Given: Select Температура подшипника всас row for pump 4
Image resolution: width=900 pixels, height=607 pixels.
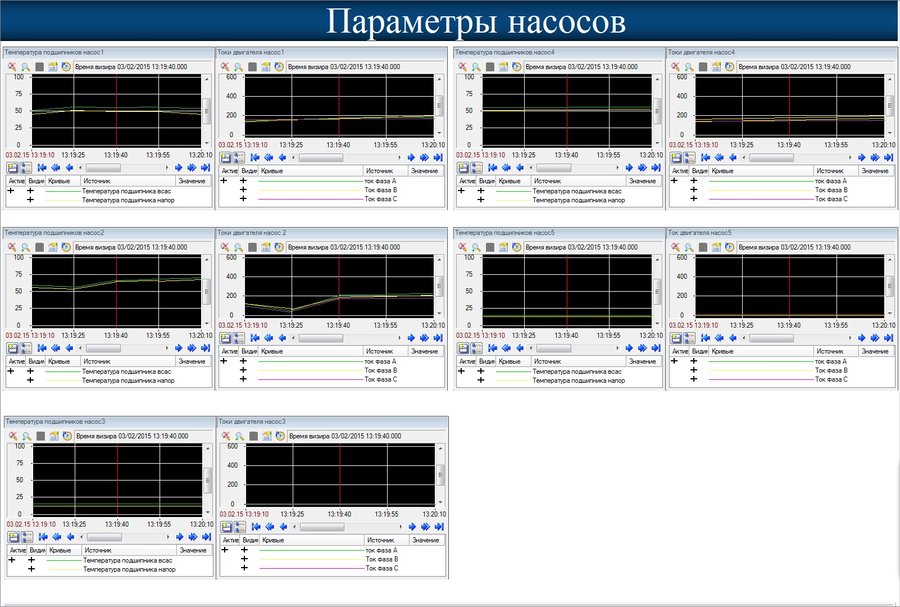Looking at the screenshot, I should click(572, 190).
